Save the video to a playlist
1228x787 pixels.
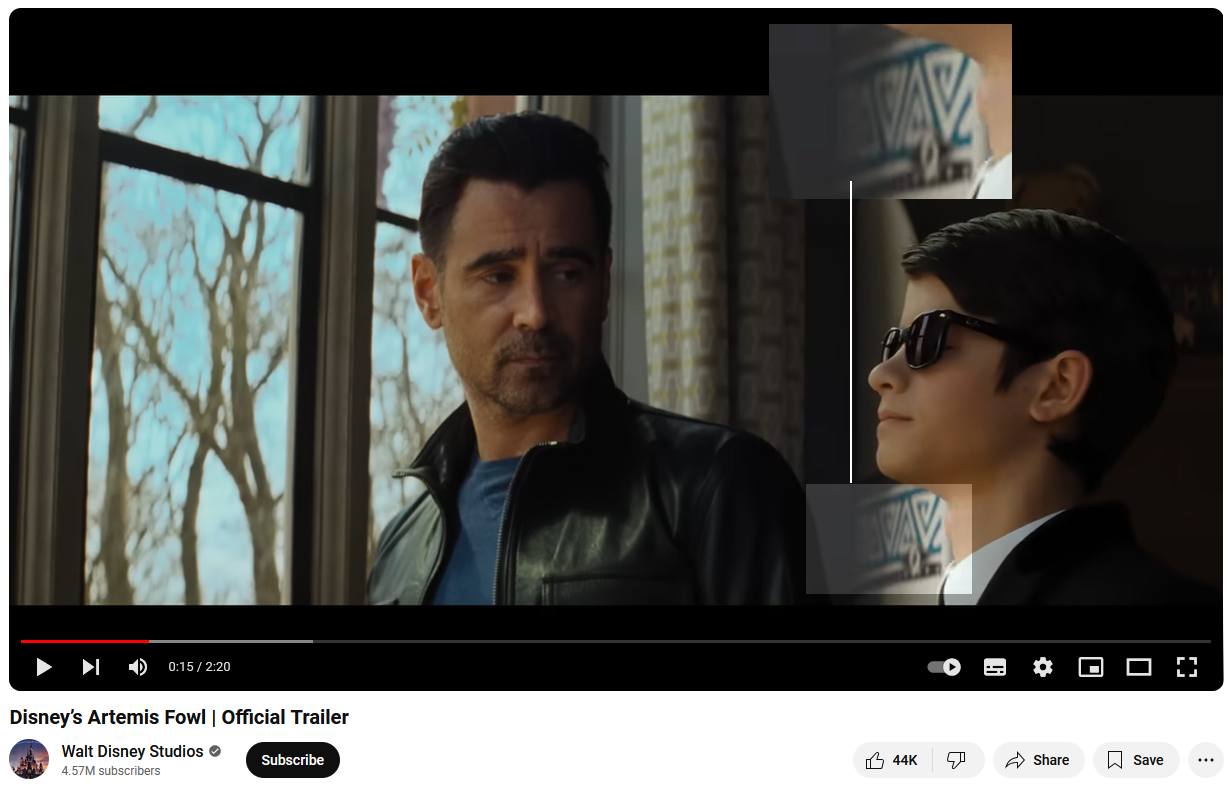pyautogui.click(x=1136, y=760)
